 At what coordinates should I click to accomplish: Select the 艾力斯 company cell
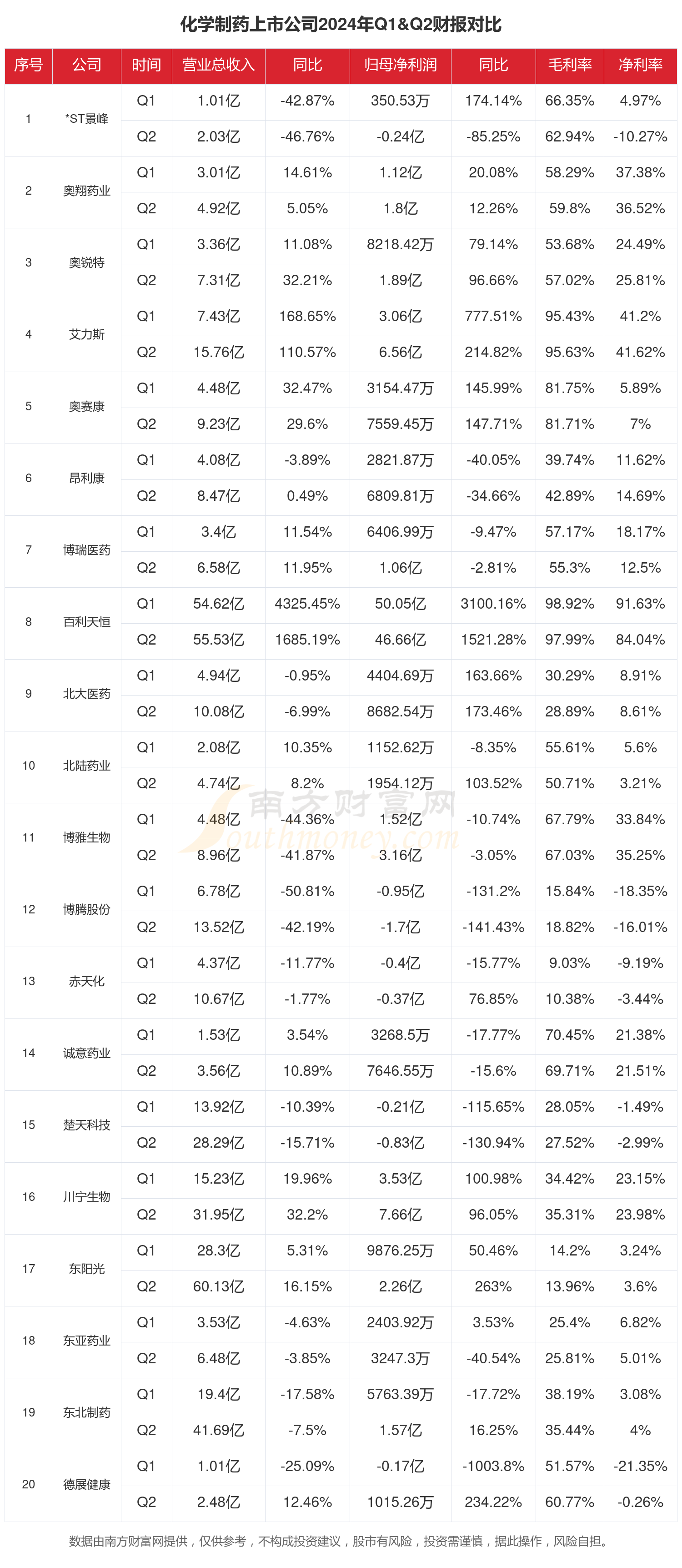point(87,334)
